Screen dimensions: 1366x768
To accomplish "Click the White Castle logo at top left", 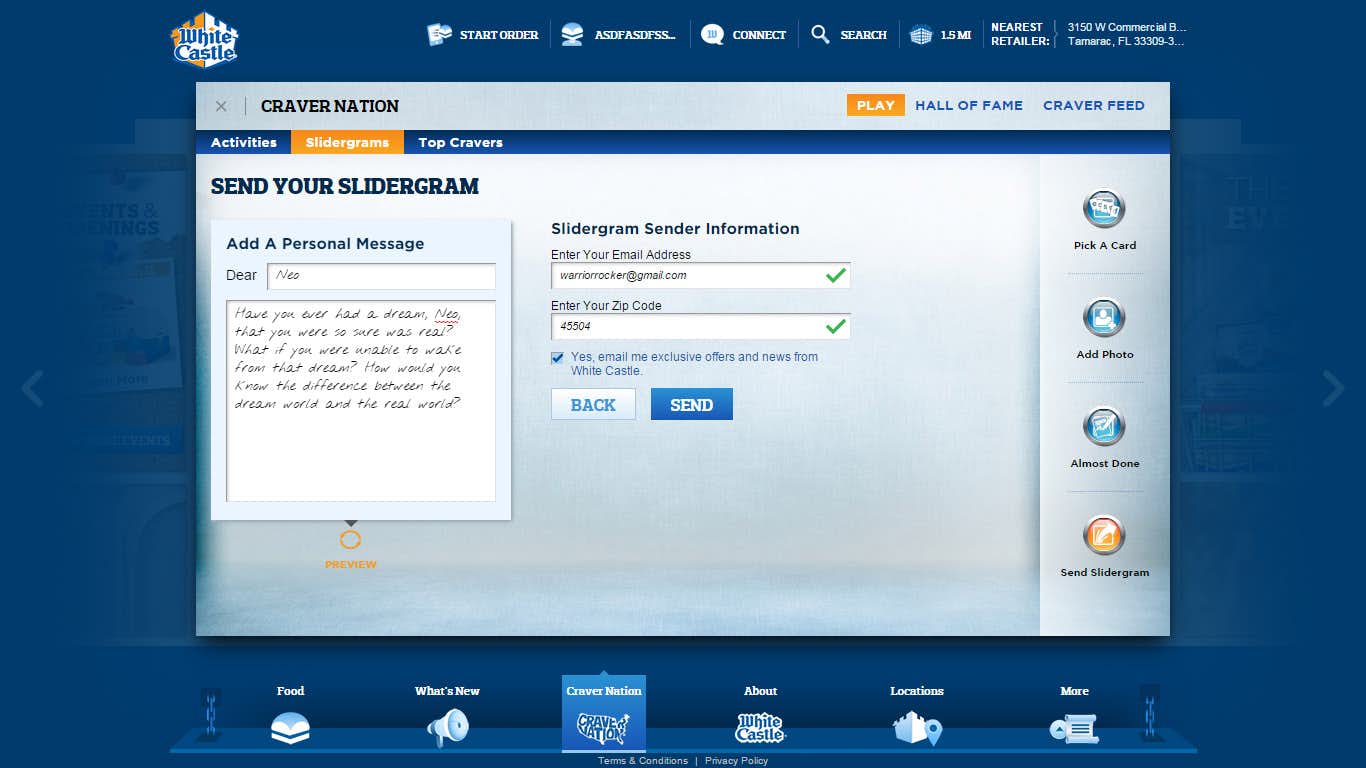I will 205,40.
